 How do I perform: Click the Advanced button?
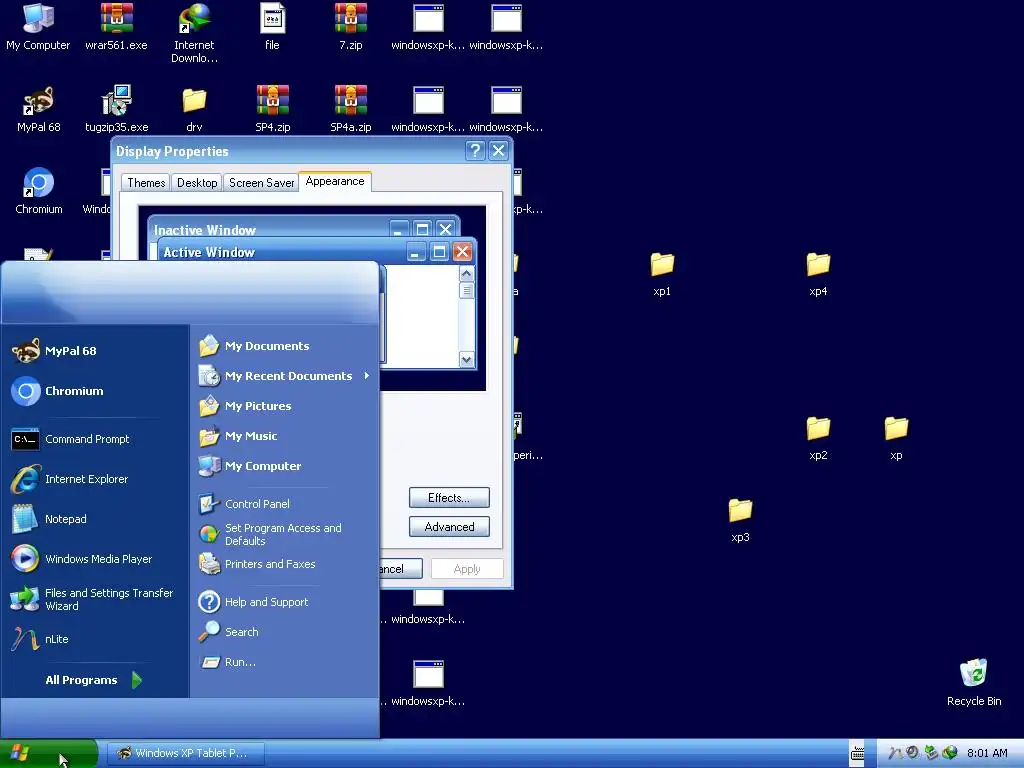click(x=449, y=526)
